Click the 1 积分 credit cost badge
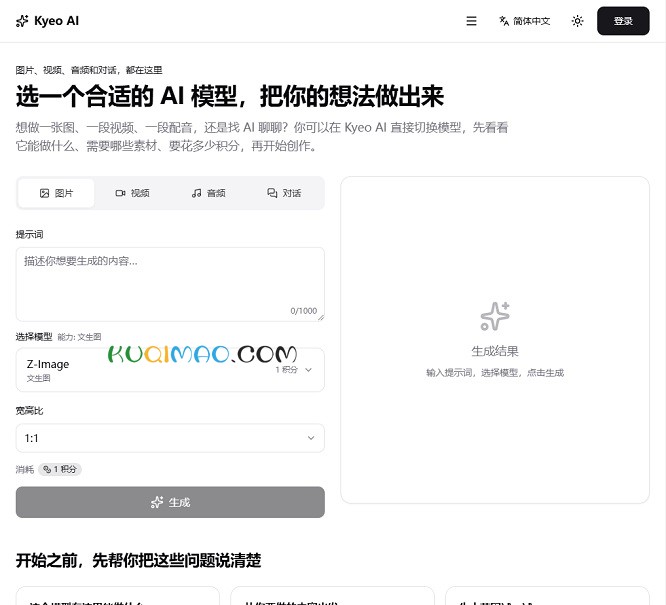666x605 pixels. pyautogui.click(x=60, y=469)
